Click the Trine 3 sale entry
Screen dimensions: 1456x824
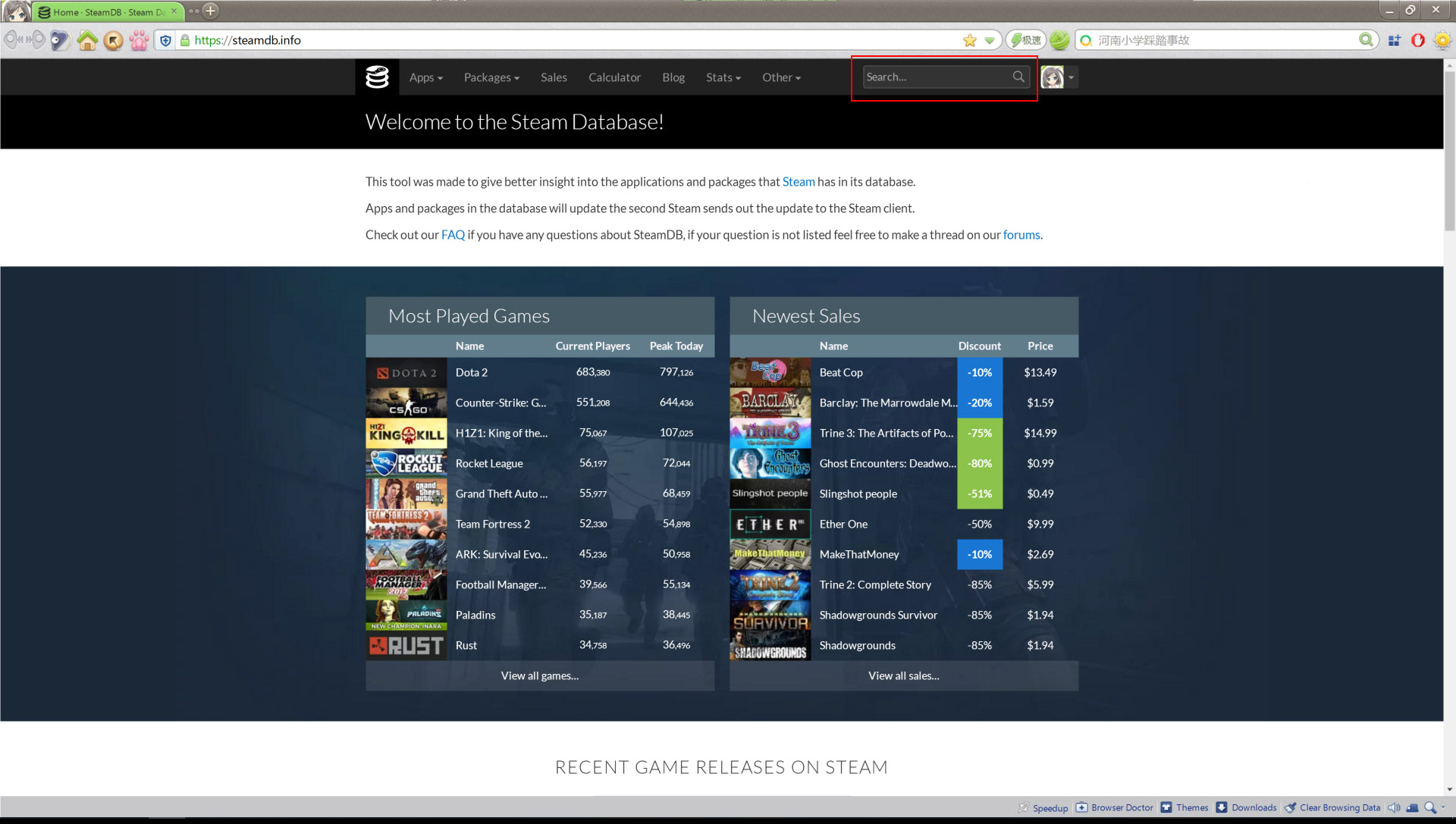[x=904, y=433]
